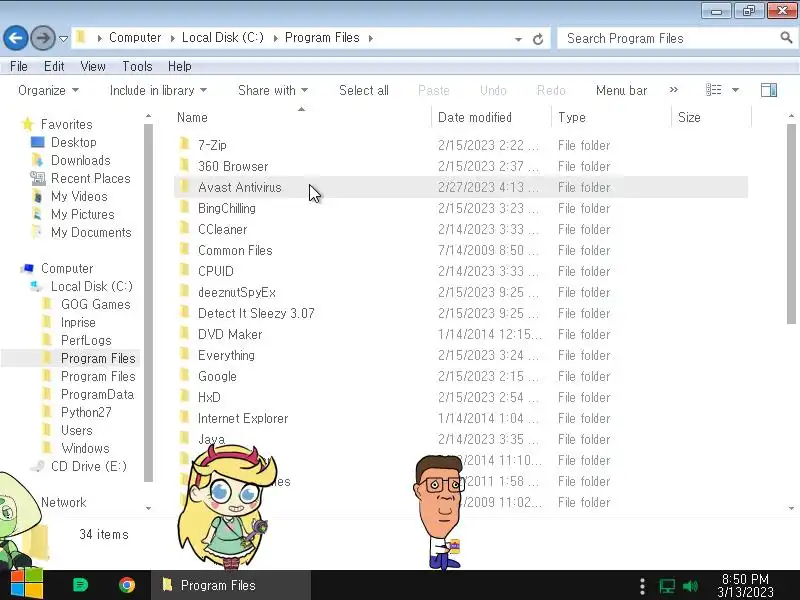The image size is (800, 600).
Task: Open the View menu
Action: tap(93, 66)
